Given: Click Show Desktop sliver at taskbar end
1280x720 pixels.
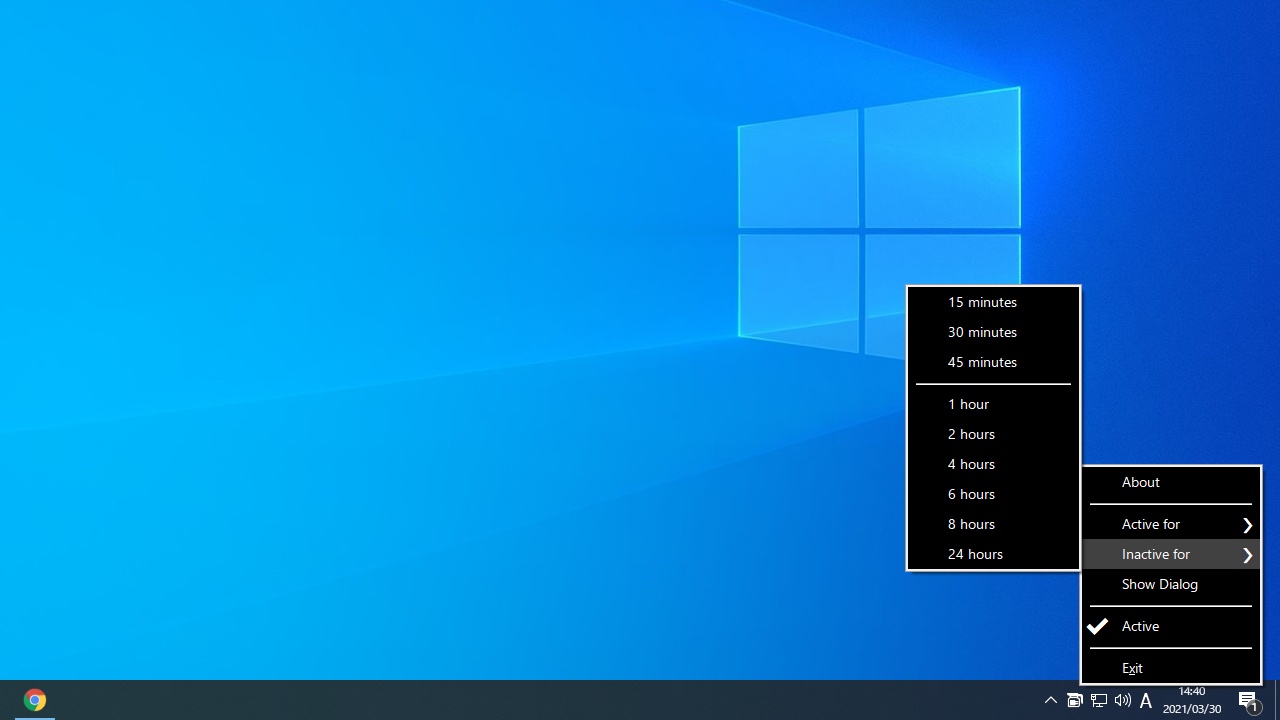Looking at the screenshot, I should [x=1277, y=700].
